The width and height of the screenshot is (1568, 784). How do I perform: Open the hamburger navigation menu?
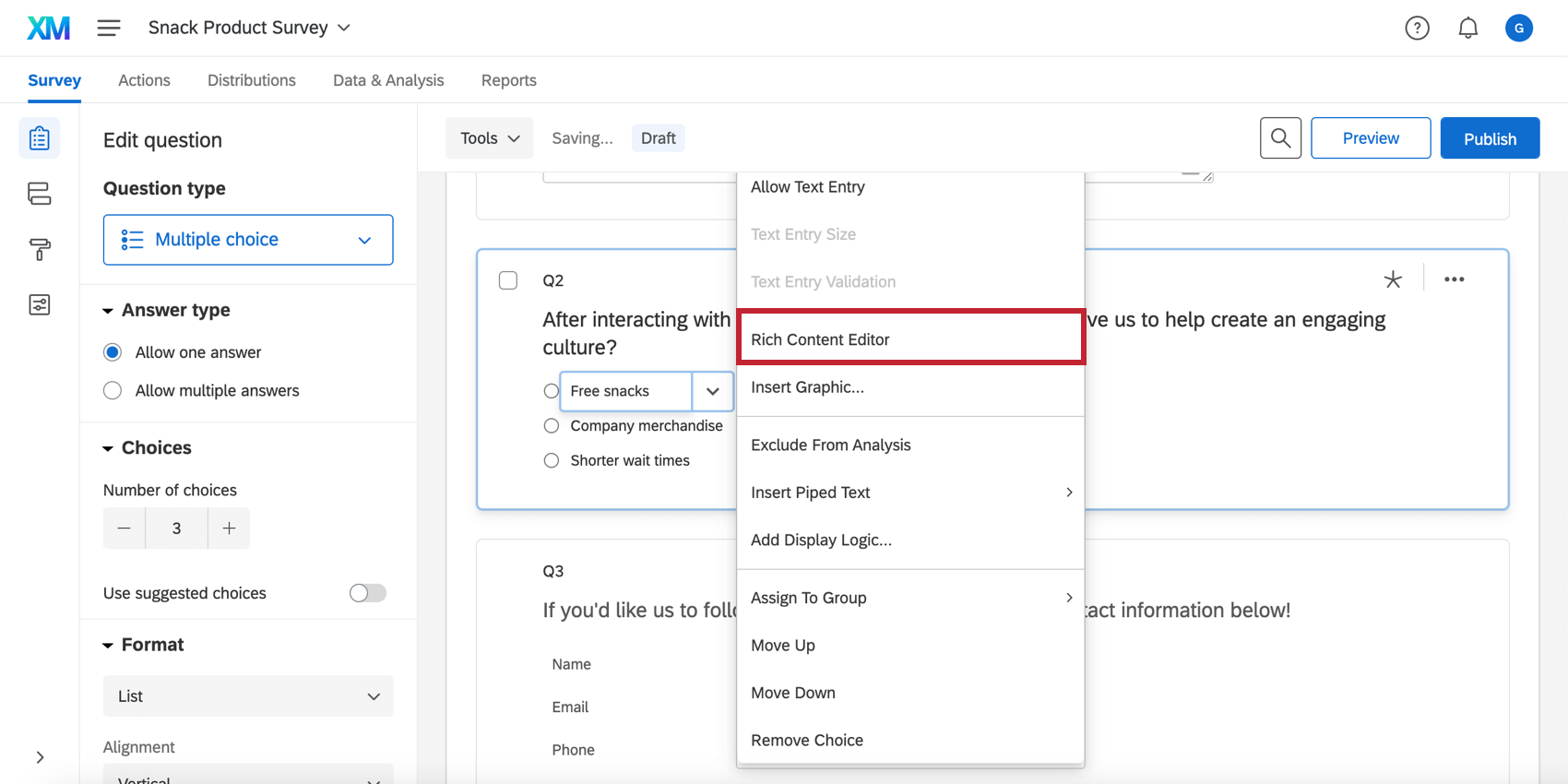coord(109,28)
